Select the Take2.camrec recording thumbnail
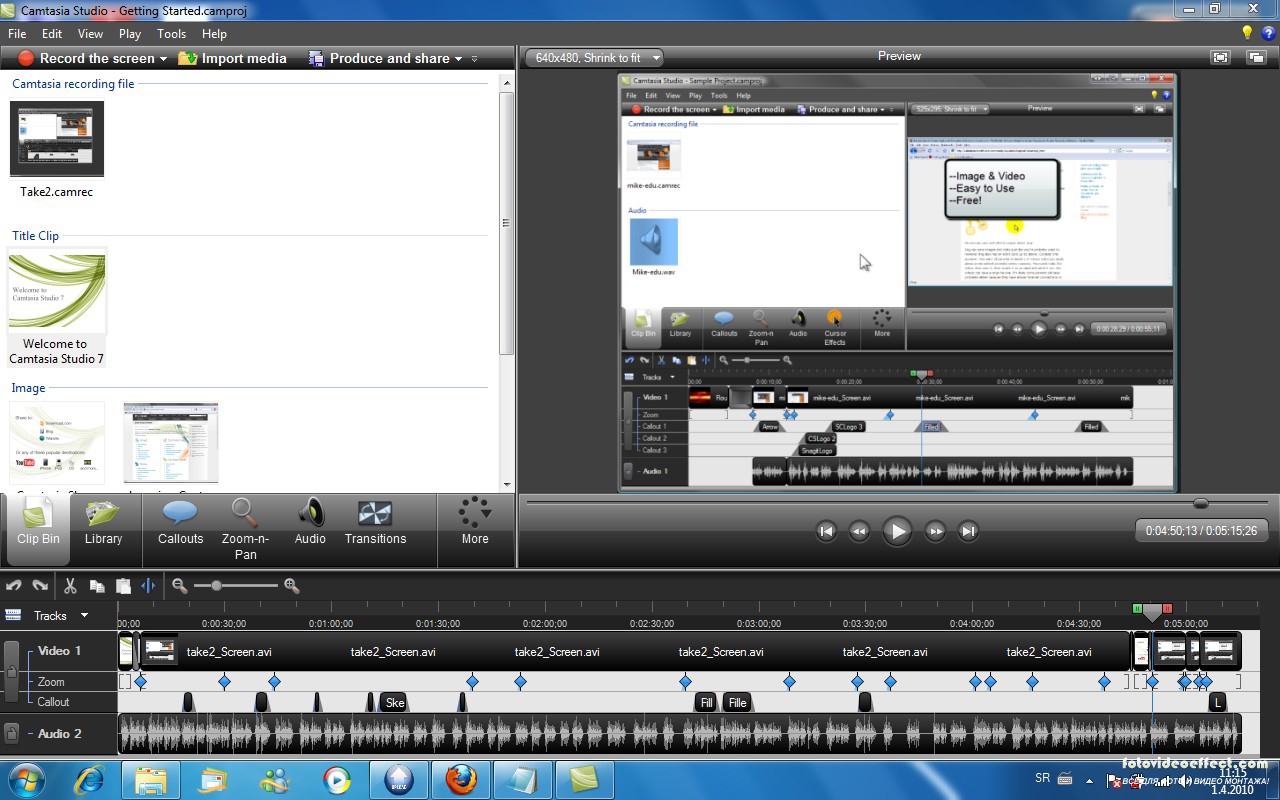Image resolution: width=1280 pixels, height=800 pixels. click(57, 139)
